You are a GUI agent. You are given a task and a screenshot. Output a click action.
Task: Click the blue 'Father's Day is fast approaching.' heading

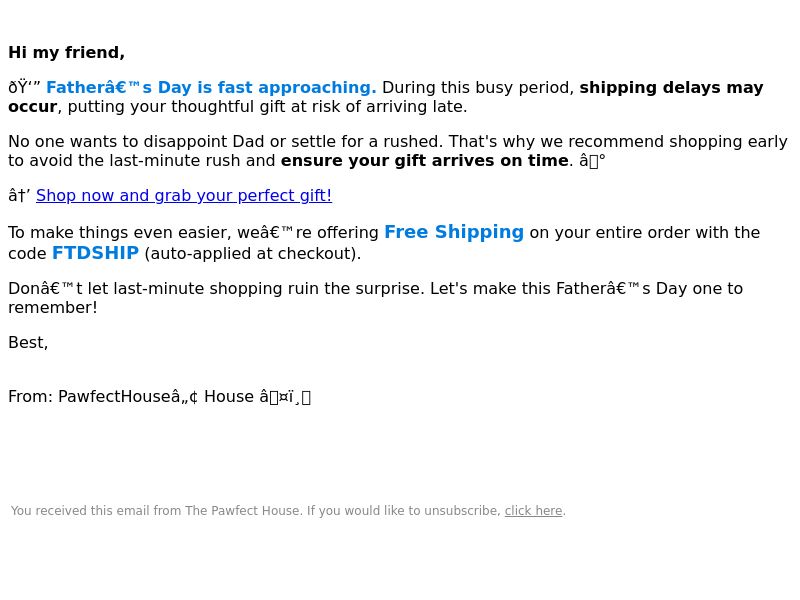point(211,87)
